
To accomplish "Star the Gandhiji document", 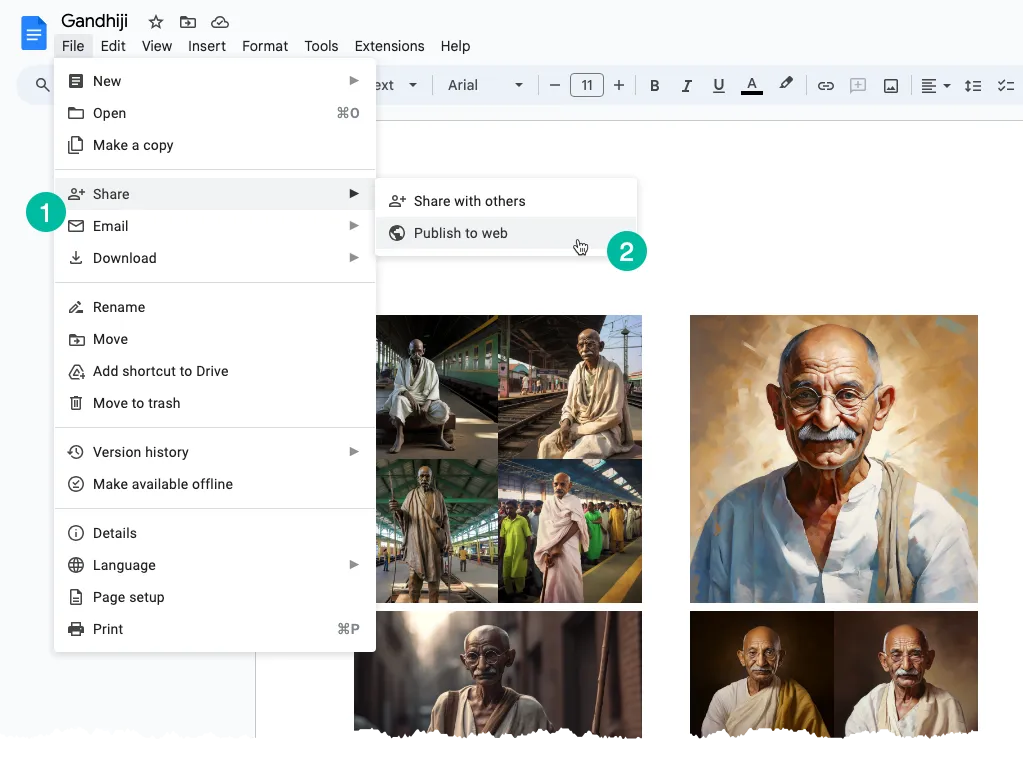I will tap(155, 21).
